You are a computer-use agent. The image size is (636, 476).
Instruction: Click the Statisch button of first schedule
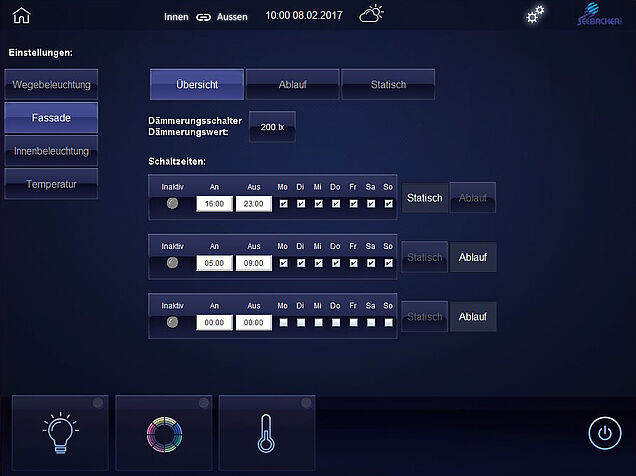click(x=424, y=198)
